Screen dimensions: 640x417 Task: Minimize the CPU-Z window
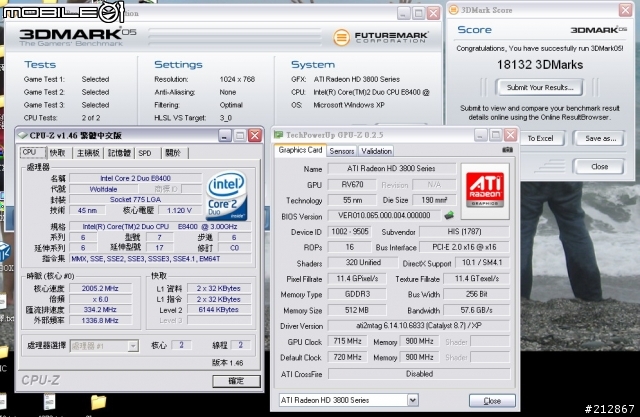[x=224, y=135]
